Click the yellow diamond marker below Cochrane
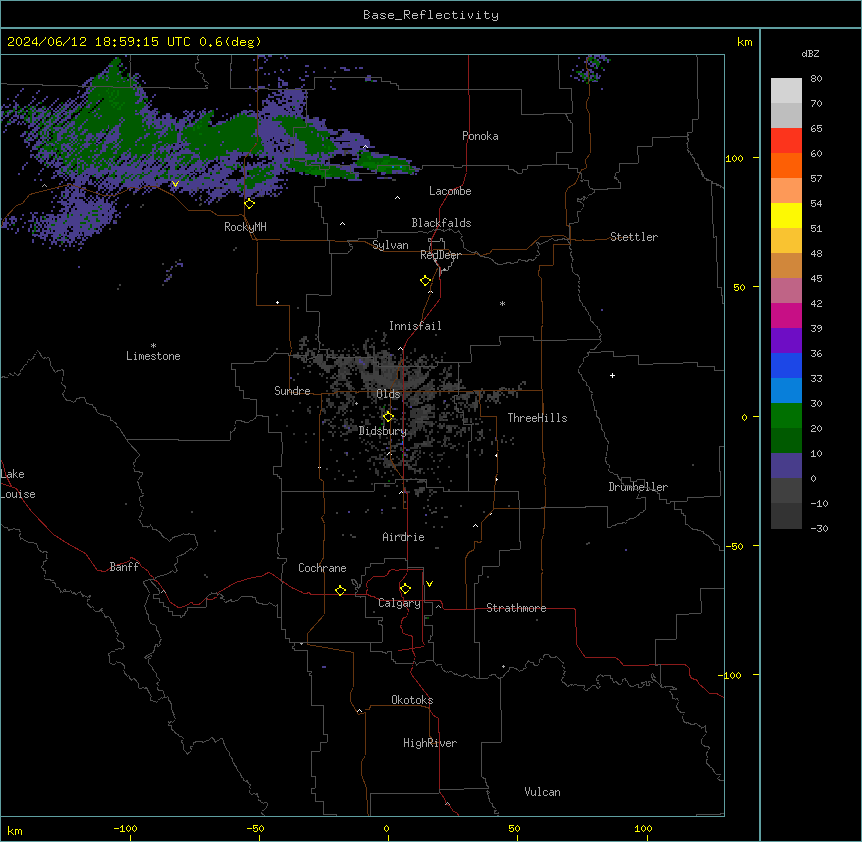This screenshot has width=862, height=842. (340, 590)
